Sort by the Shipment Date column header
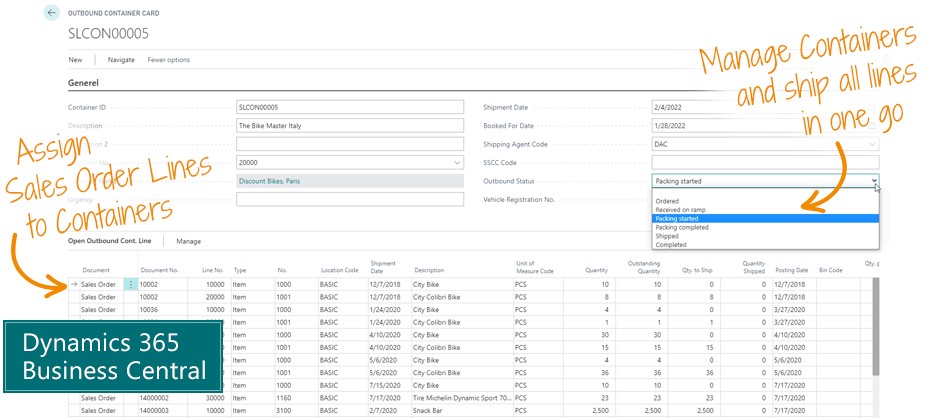This screenshot has width=950, height=419. click(383, 267)
